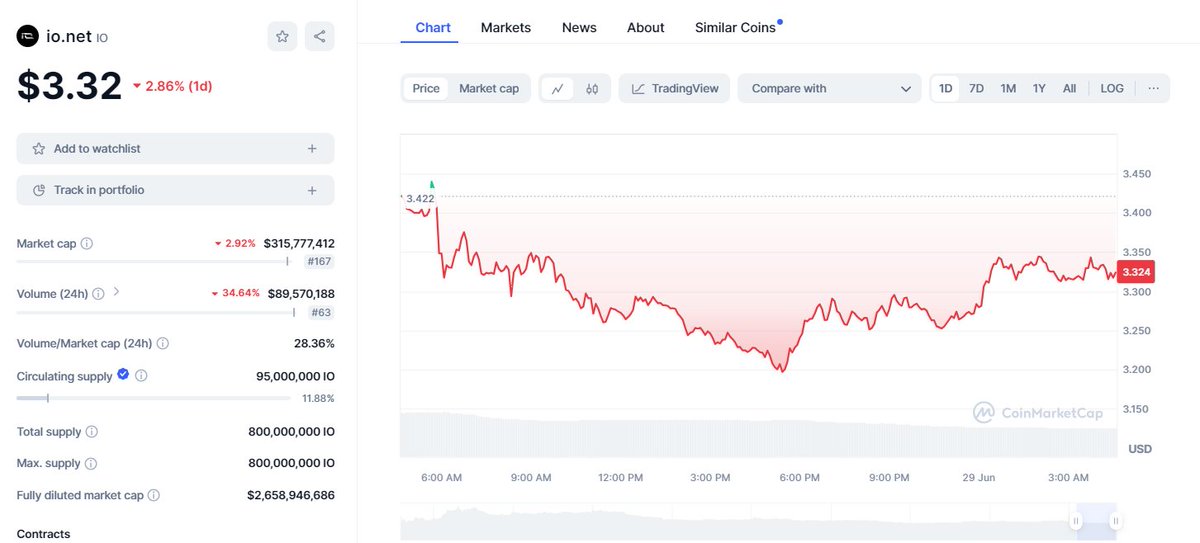Click the Contracts section heading
Image resolution: width=1200 pixels, height=543 pixels.
pos(44,534)
